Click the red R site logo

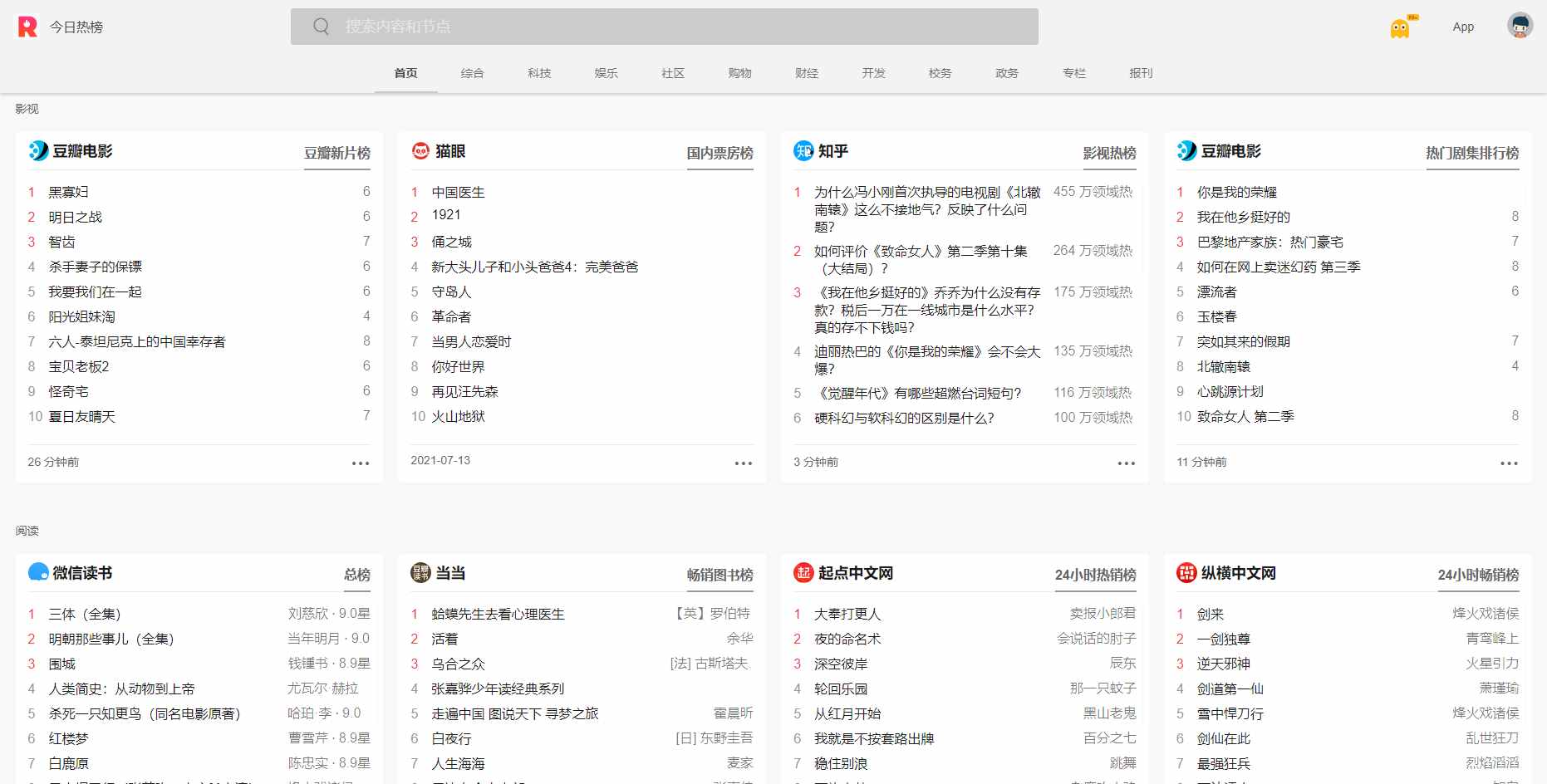[x=27, y=27]
